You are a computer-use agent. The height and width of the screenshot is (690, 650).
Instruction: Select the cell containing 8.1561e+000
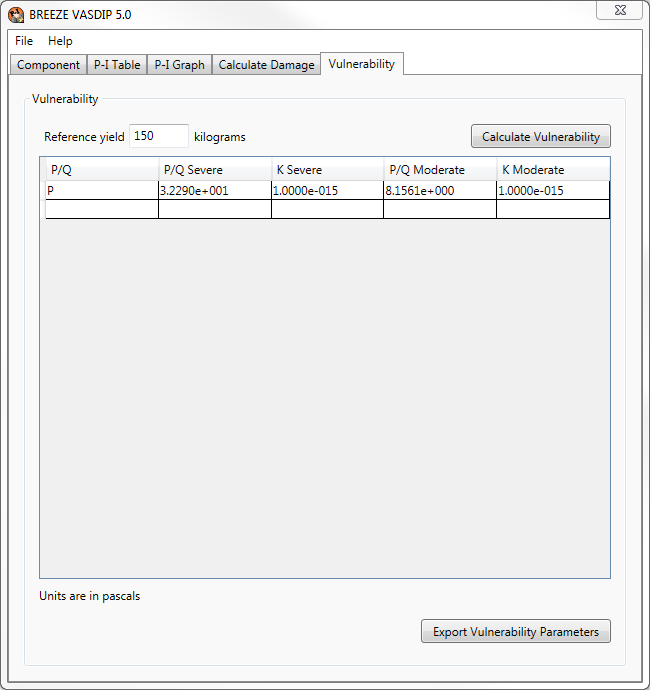coord(440,191)
